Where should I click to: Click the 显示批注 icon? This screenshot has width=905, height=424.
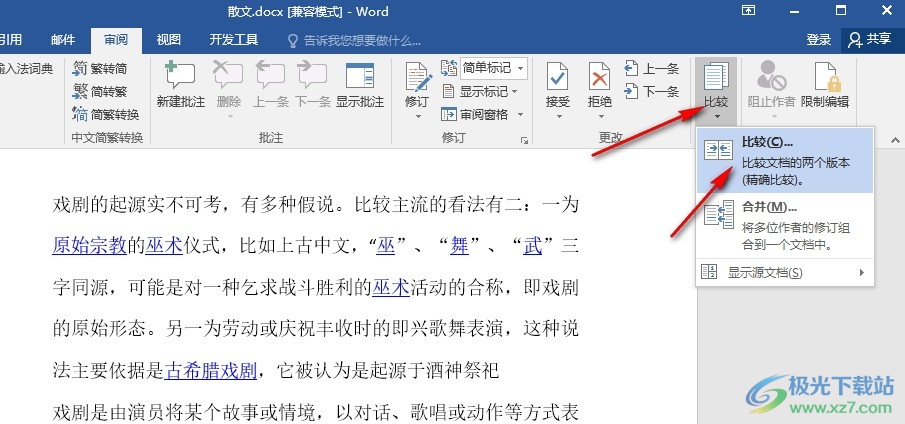(x=360, y=76)
